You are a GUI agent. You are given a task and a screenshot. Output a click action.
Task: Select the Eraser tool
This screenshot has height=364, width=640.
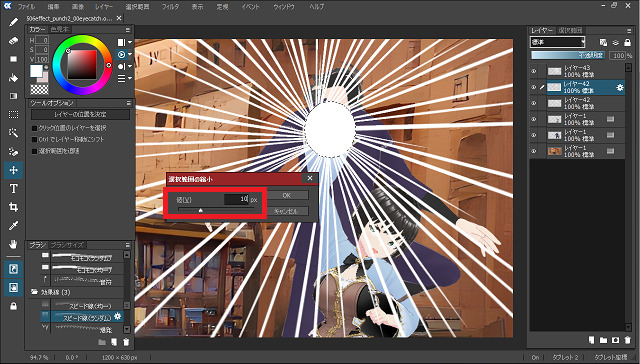click(x=13, y=40)
